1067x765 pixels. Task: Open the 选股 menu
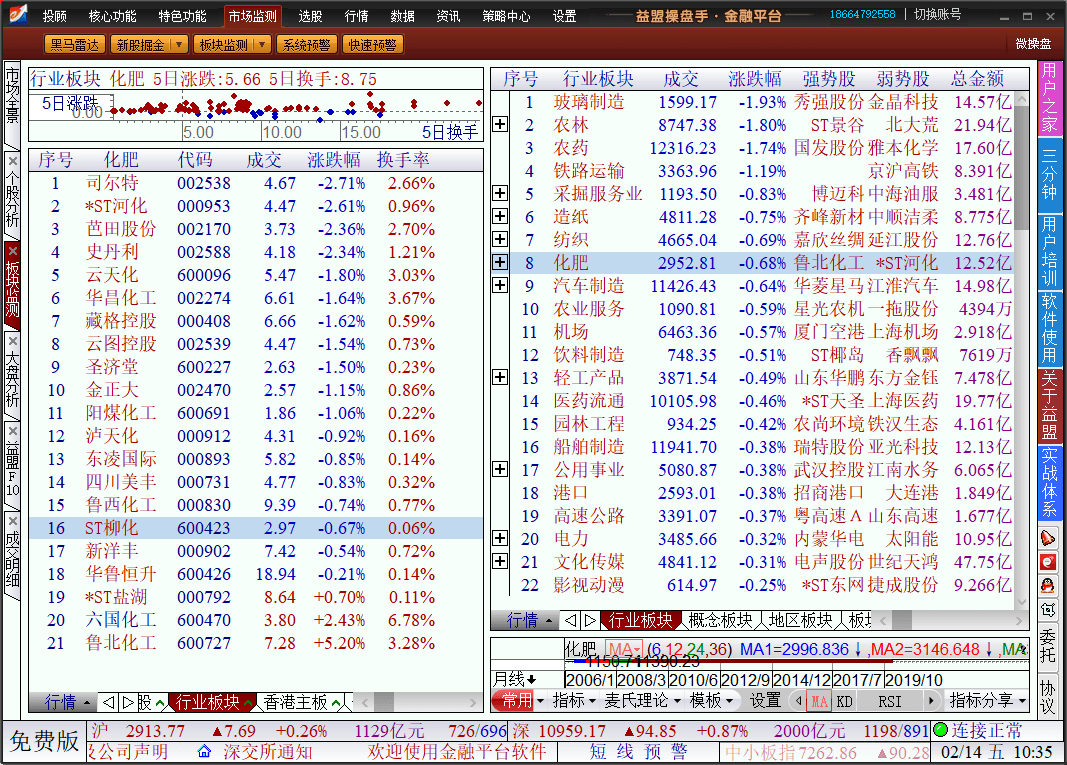[x=310, y=16]
